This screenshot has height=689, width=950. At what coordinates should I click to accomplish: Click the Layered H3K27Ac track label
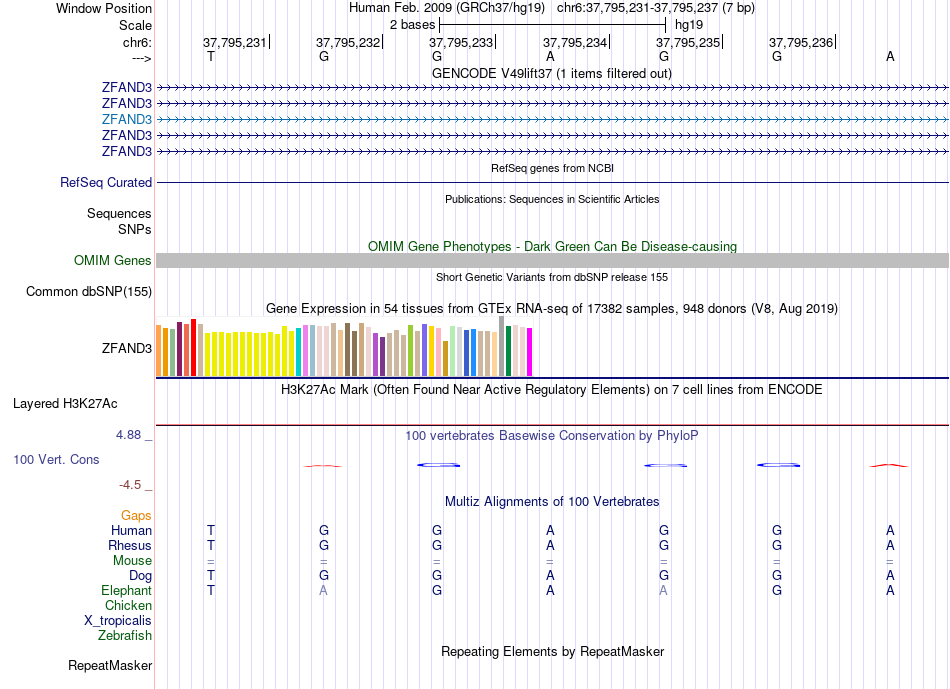(65, 404)
